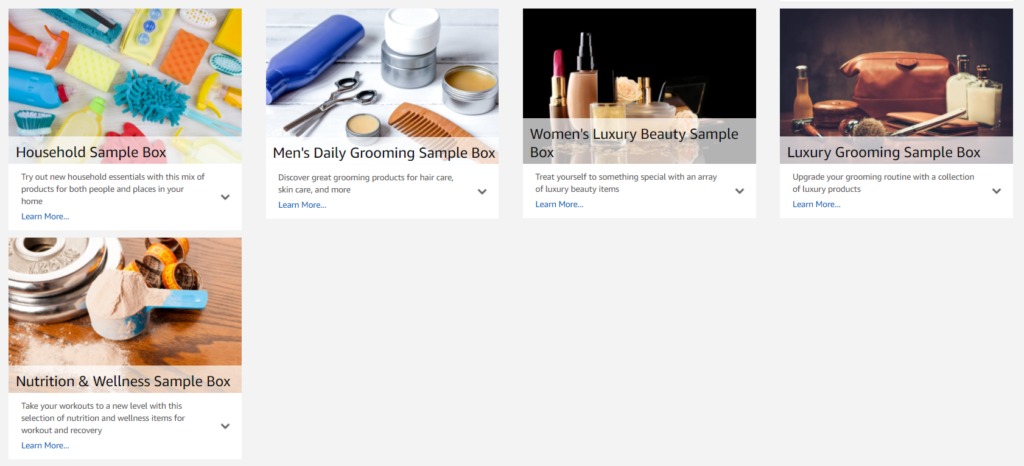Open Learn More under Men's Daily Grooming
The height and width of the screenshot is (466, 1024).
[x=302, y=205]
